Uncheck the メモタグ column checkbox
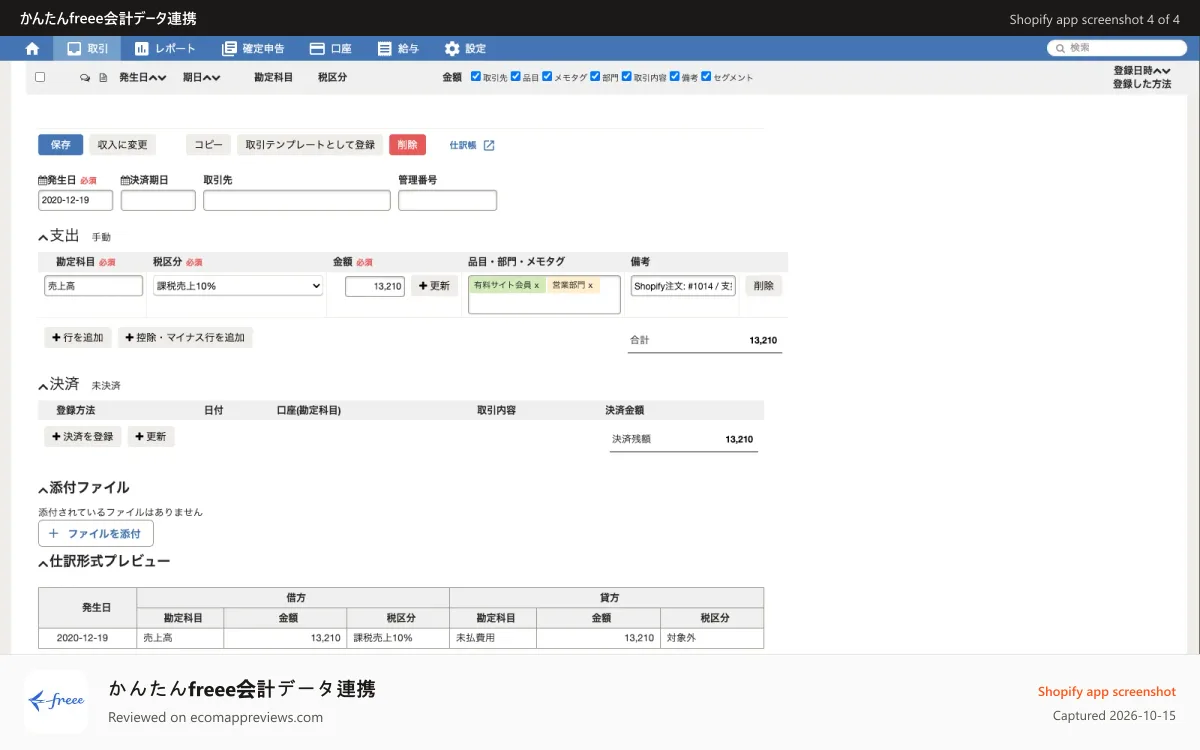 click(x=547, y=76)
